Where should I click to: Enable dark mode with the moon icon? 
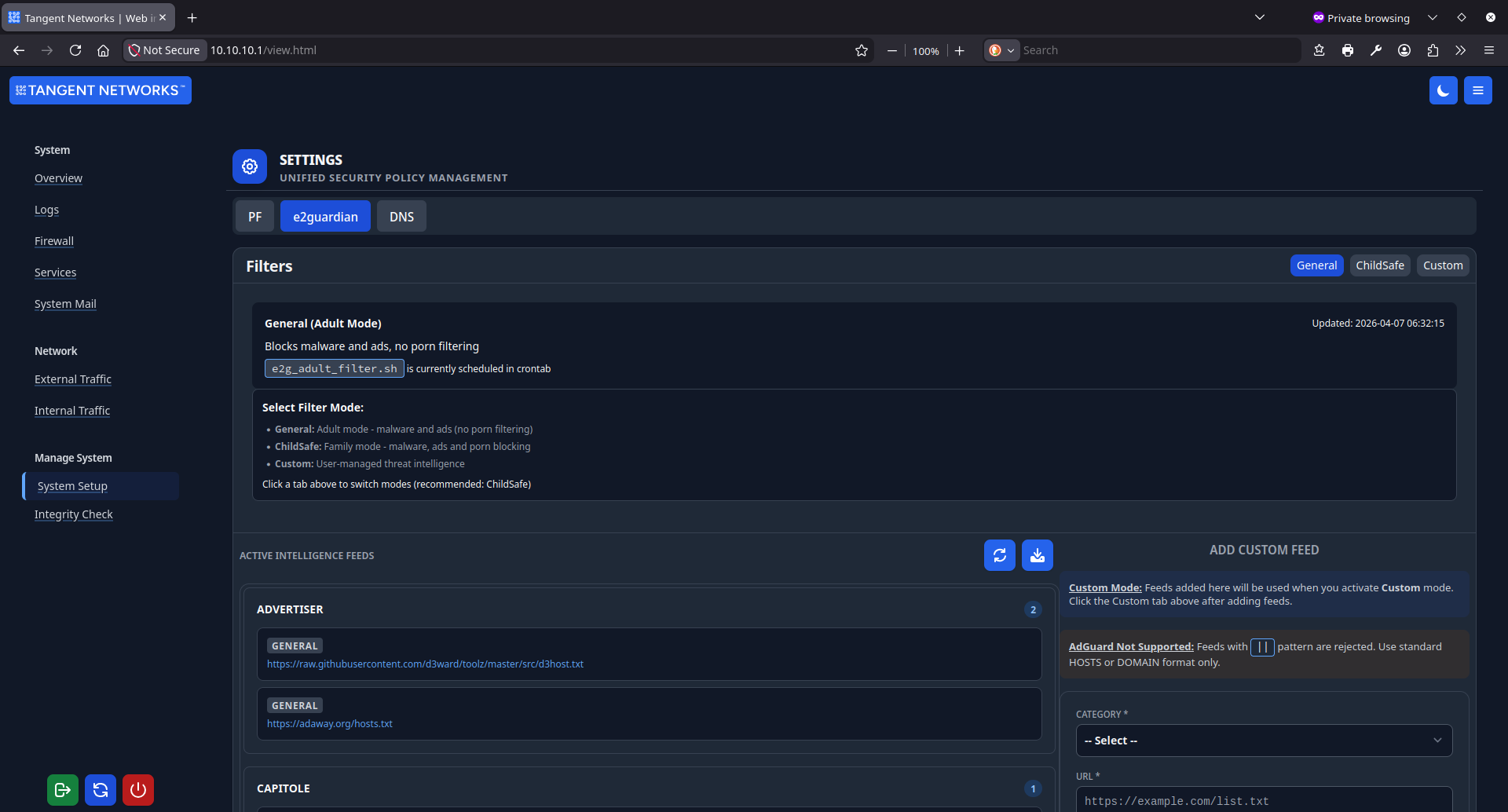tap(1444, 90)
